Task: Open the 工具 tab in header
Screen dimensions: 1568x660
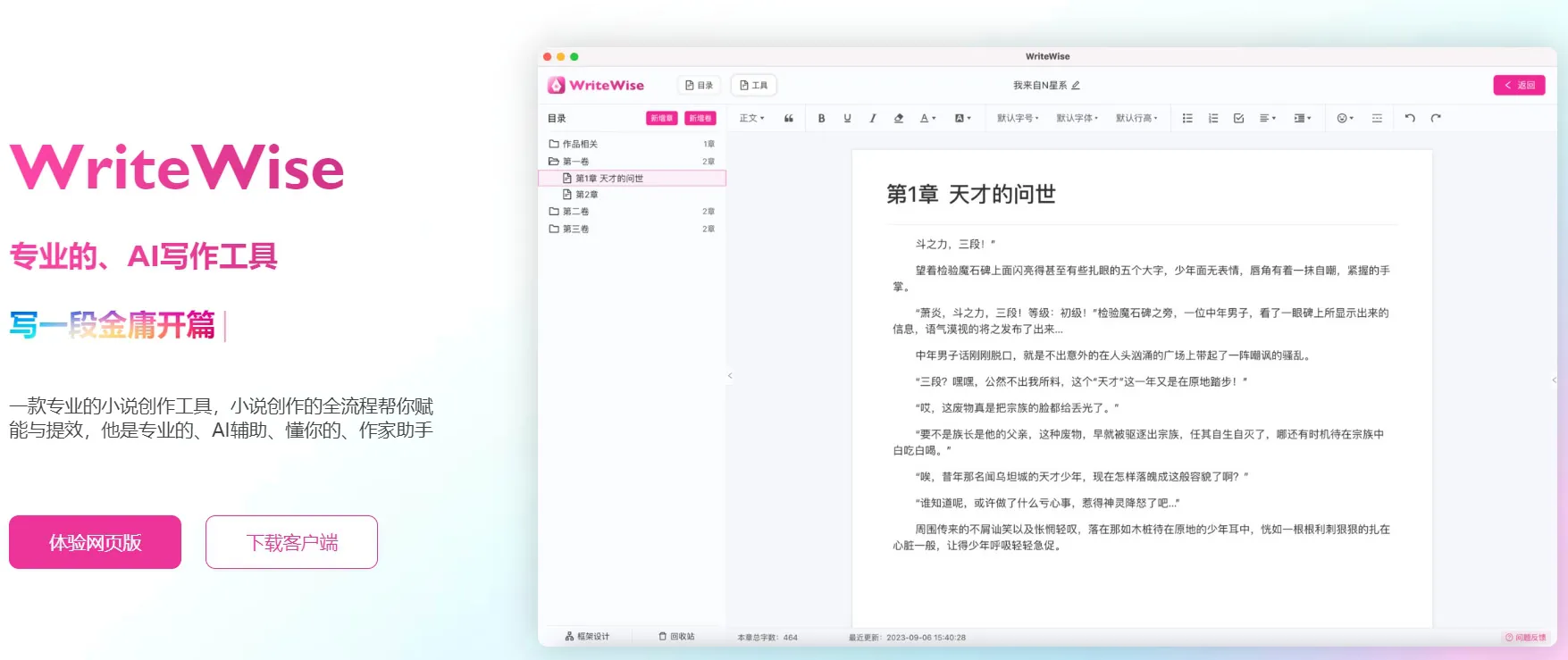Action: point(753,85)
